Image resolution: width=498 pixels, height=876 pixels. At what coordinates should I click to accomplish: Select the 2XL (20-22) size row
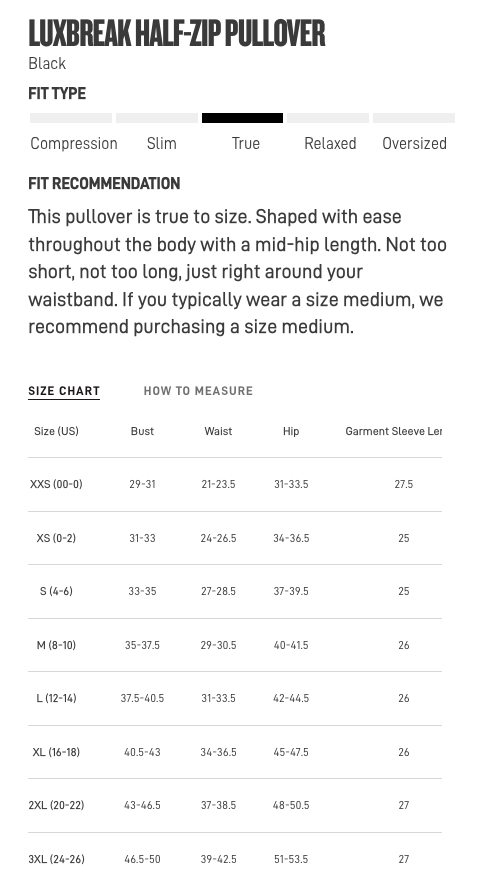(235, 805)
